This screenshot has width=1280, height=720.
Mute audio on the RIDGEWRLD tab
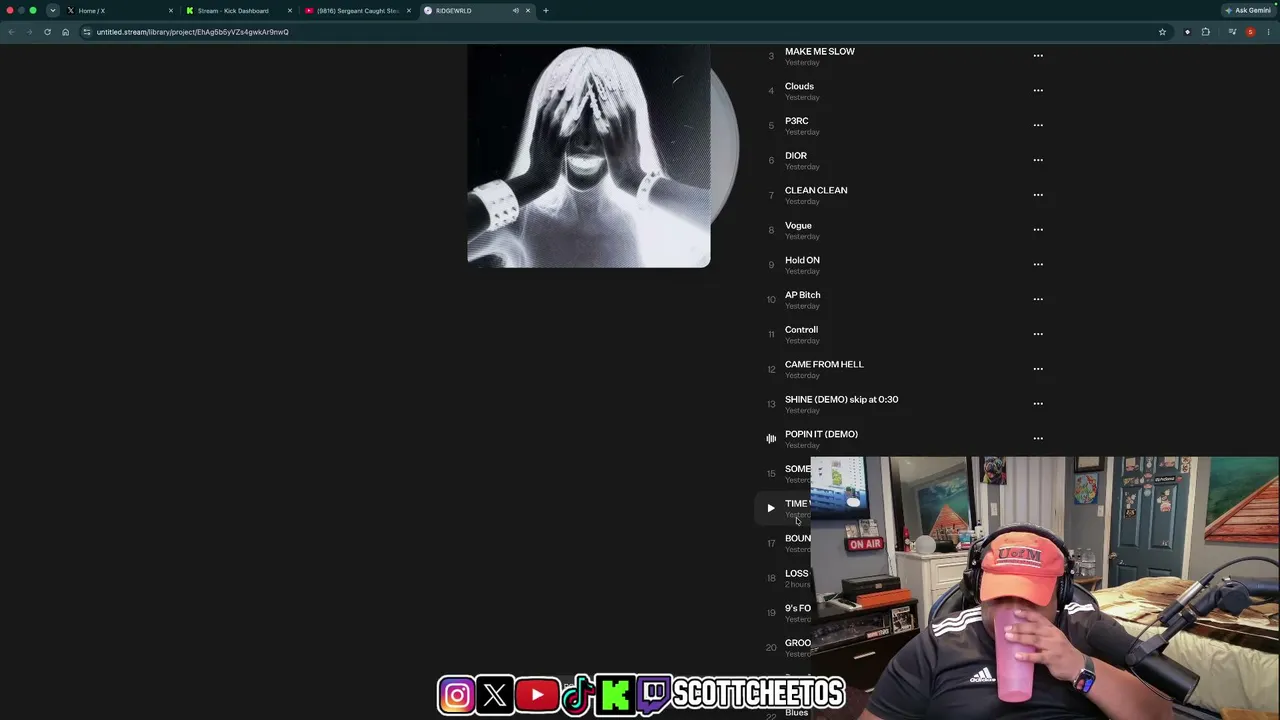516,11
